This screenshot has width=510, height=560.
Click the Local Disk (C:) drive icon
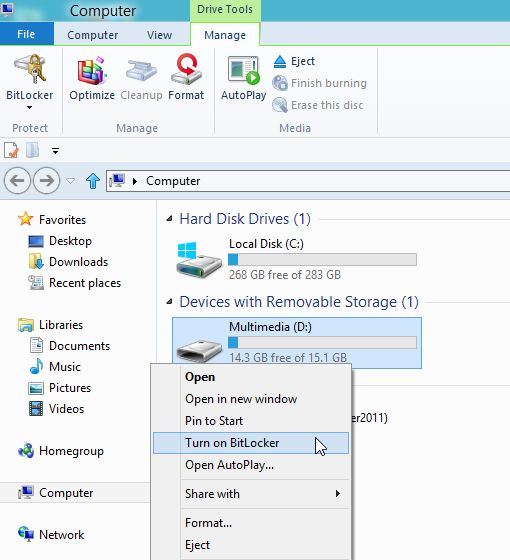pos(199,260)
